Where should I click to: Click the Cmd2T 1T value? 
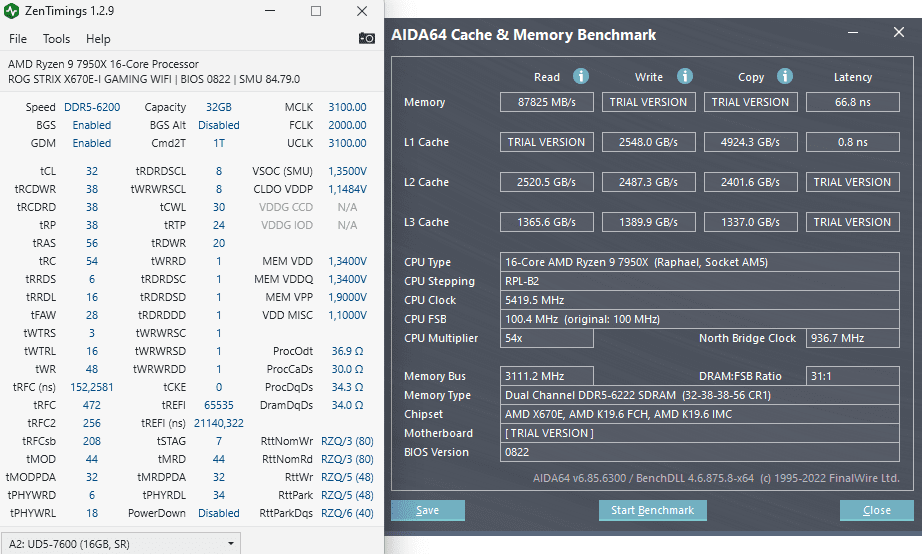point(219,143)
